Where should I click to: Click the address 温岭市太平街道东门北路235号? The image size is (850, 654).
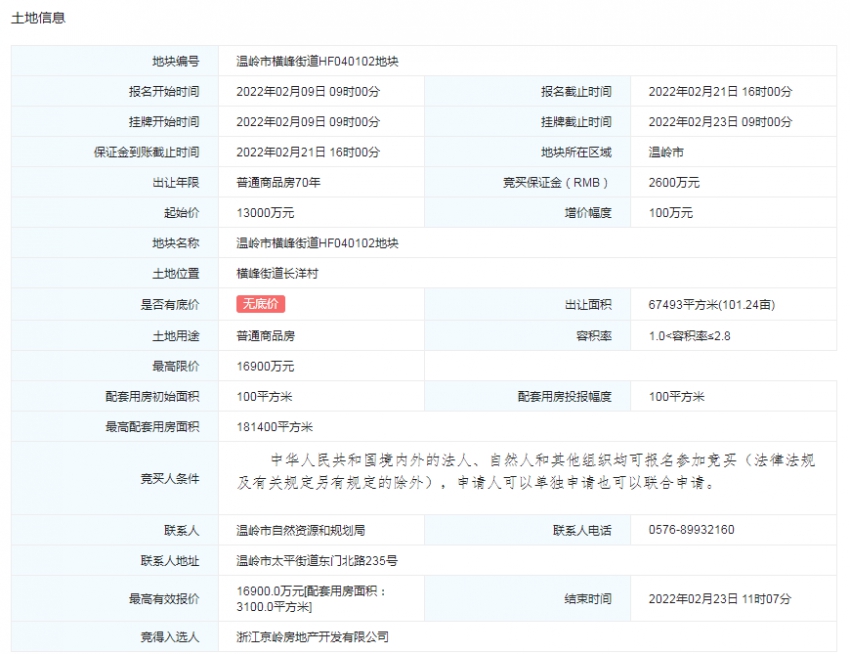click(x=317, y=560)
